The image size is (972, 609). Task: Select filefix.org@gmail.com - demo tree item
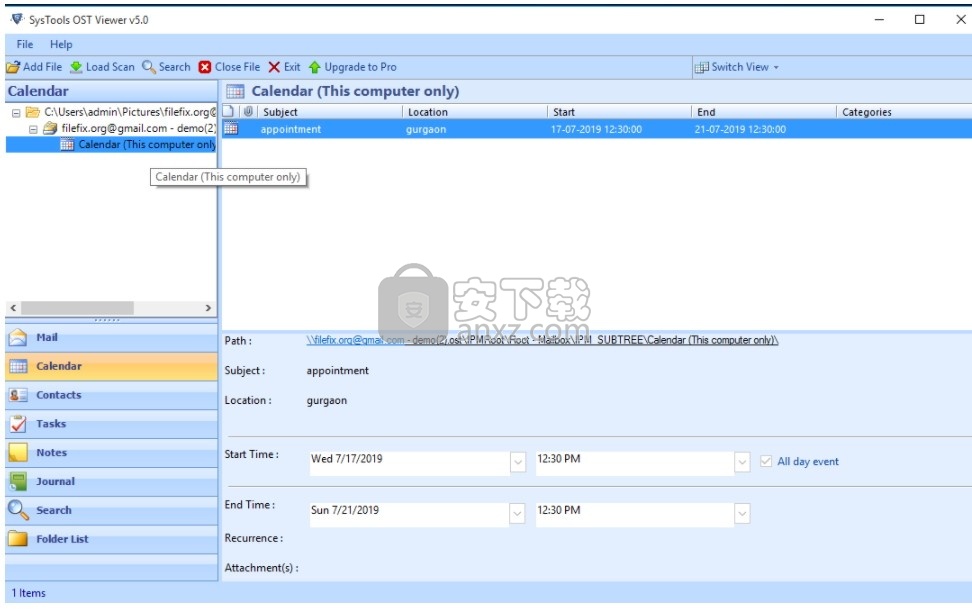[138, 128]
